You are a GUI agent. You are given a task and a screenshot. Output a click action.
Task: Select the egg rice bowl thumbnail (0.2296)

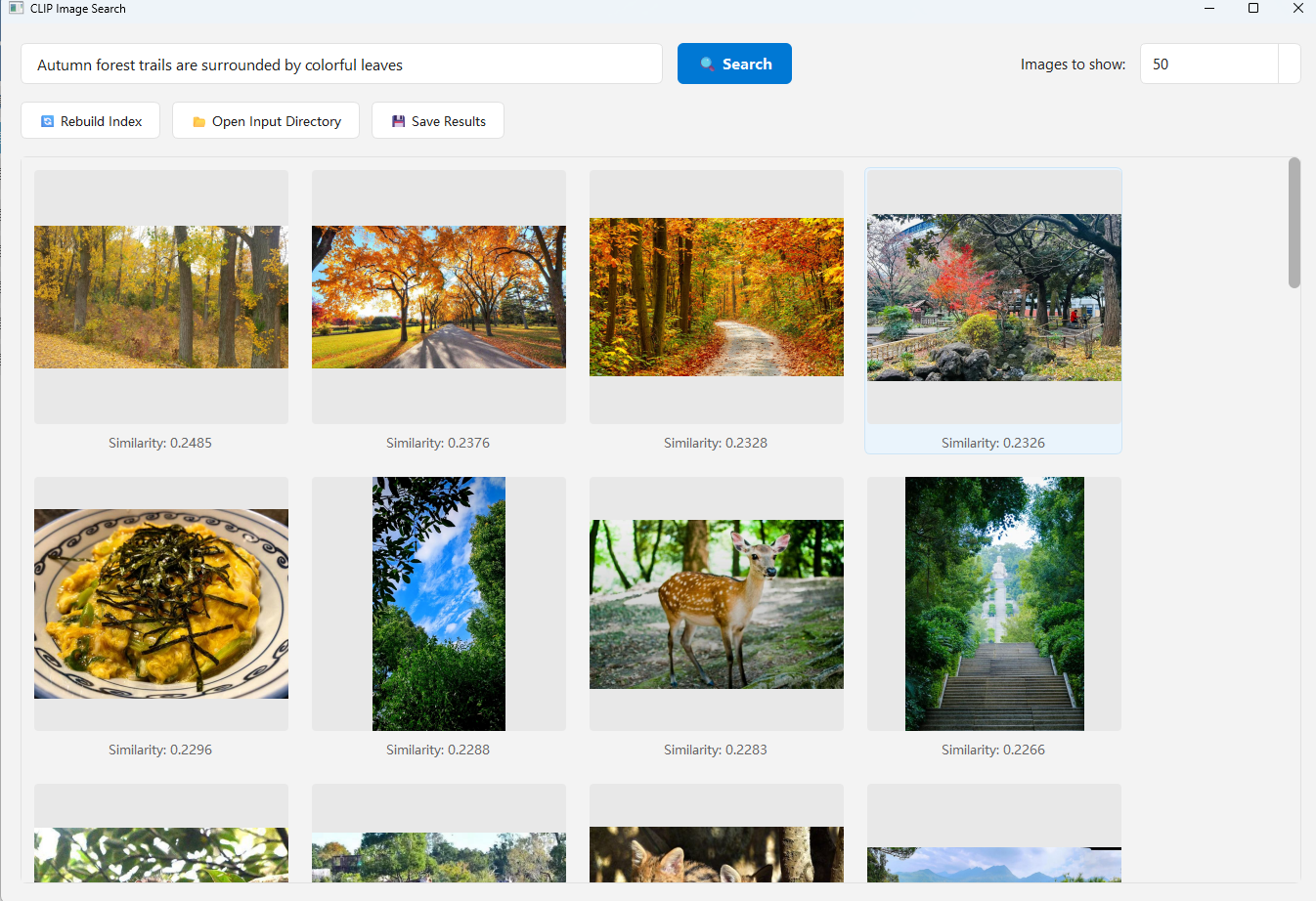pos(161,604)
